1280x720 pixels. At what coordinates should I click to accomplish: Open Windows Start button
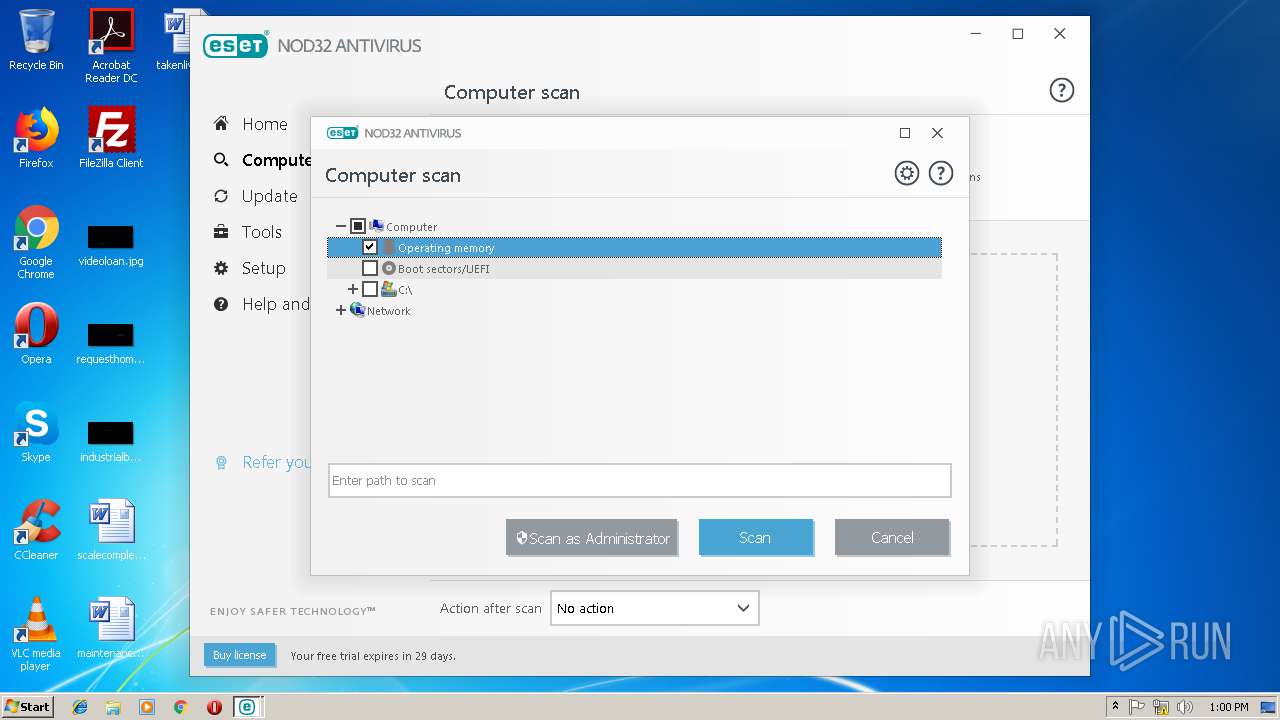click(28, 707)
